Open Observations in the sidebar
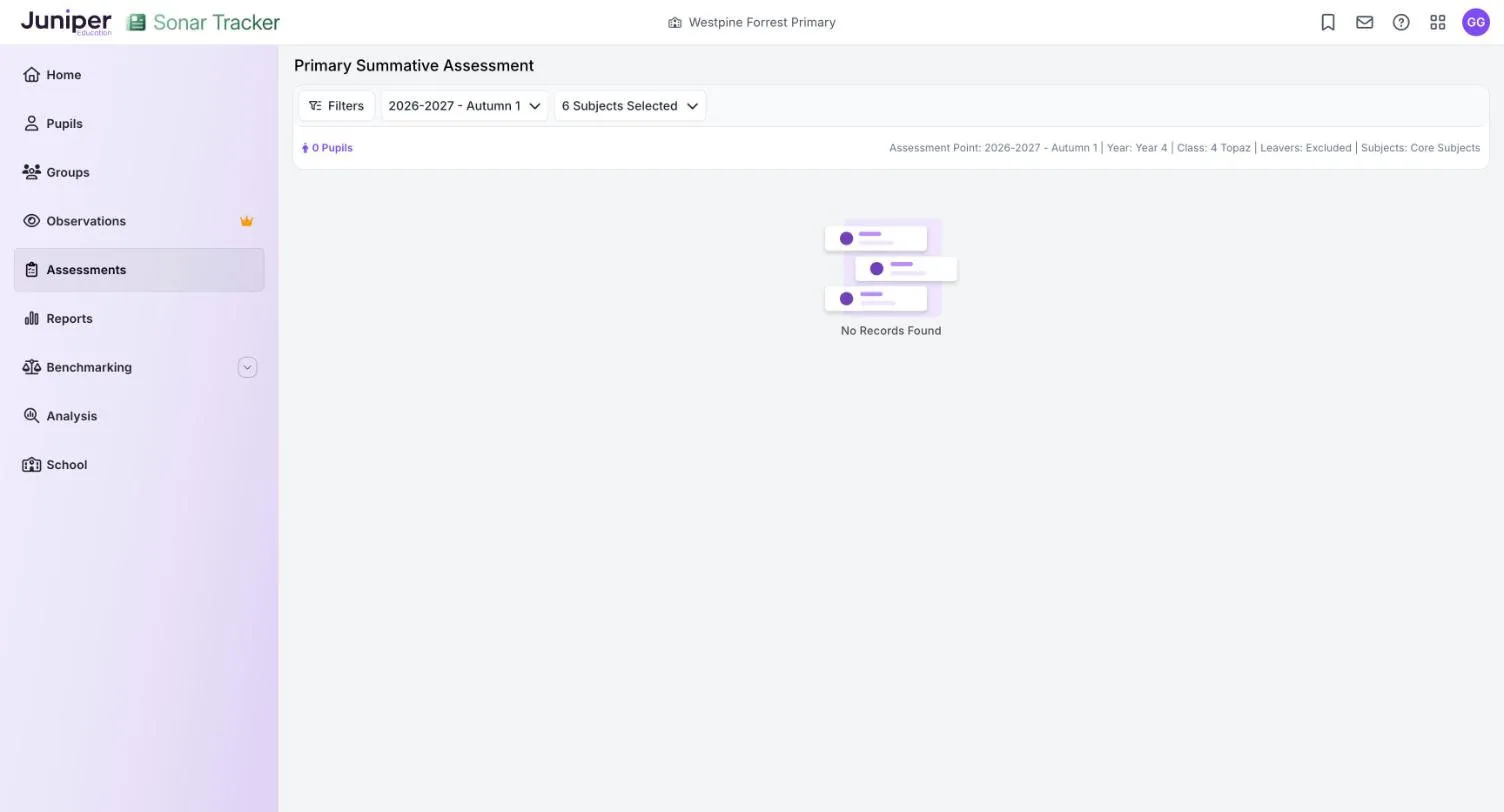 pyautogui.click(x=139, y=221)
